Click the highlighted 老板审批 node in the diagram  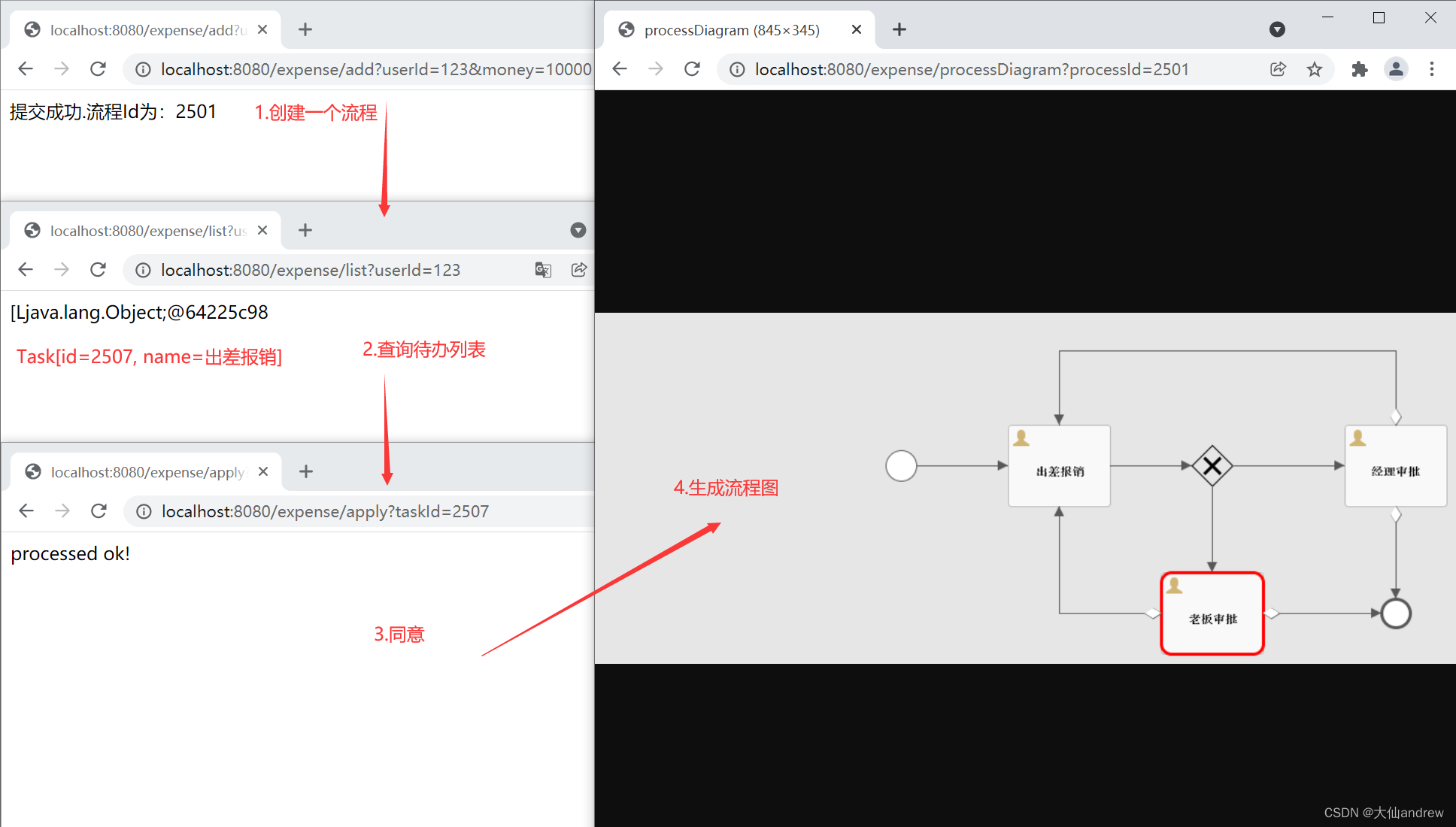(1211, 613)
